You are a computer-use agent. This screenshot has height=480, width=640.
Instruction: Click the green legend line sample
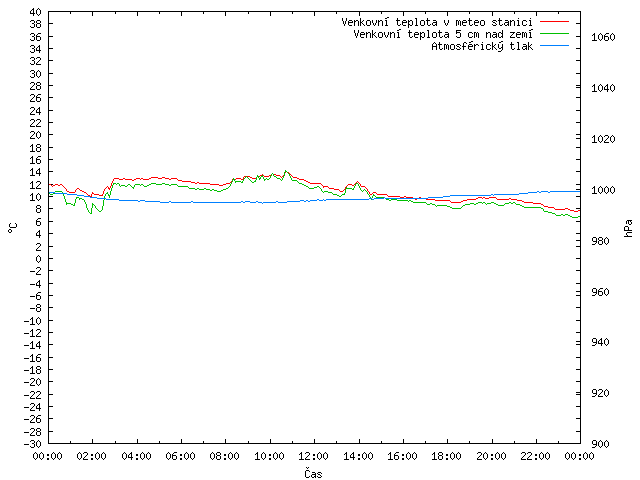(x=554, y=34)
